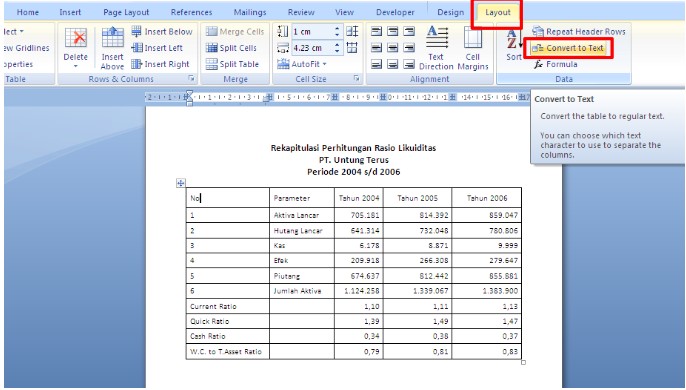The height and width of the screenshot is (390, 686).
Task: Click the Merge Cells command
Action: tap(235, 32)
